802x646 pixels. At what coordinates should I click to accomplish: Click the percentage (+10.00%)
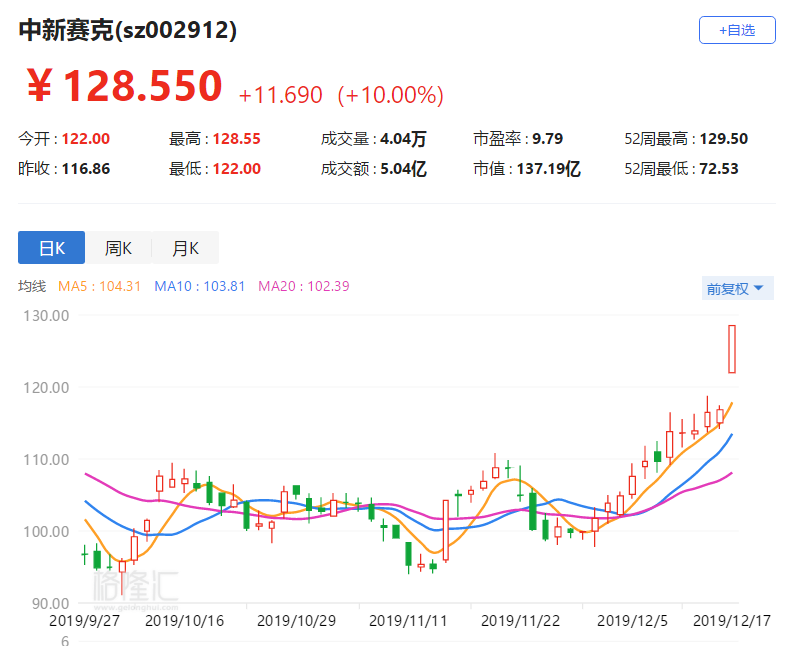pyautogui.click(x=390, y=95)
